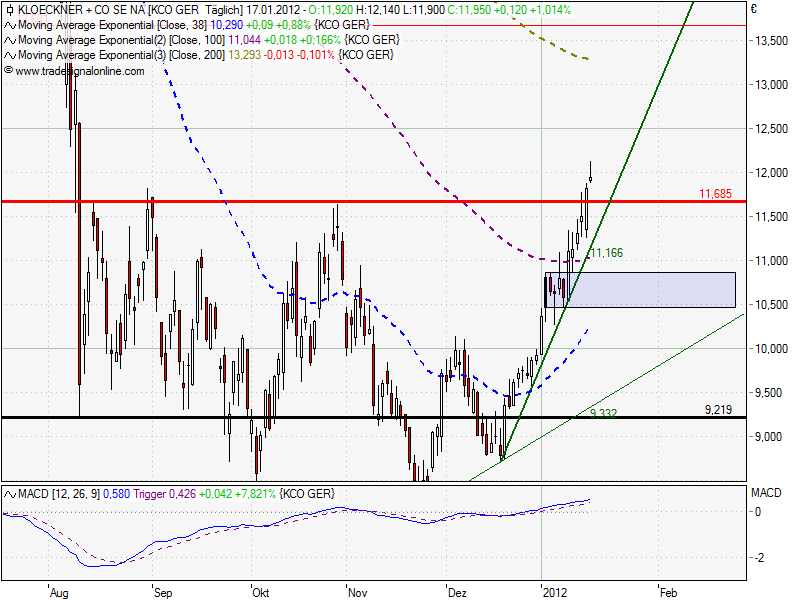Click the 13,000 price axis label
Image resolution: width=800 pixels, height=600 pixels.
(771, 85)
